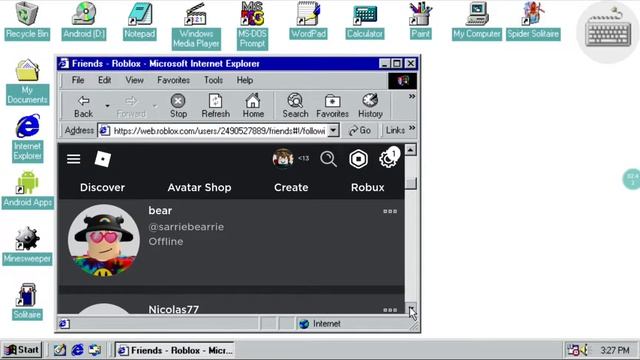Open the Roblox search magnifier

pyautogui.click(x=328, y=159)
